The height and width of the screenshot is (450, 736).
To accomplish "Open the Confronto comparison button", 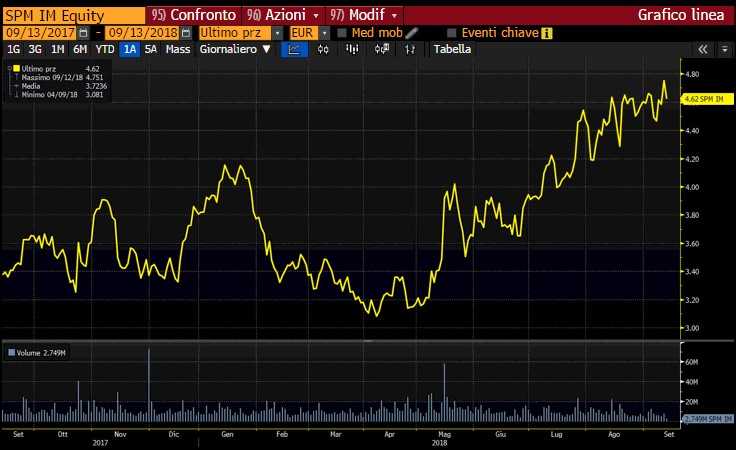I will tap(194, 15).
